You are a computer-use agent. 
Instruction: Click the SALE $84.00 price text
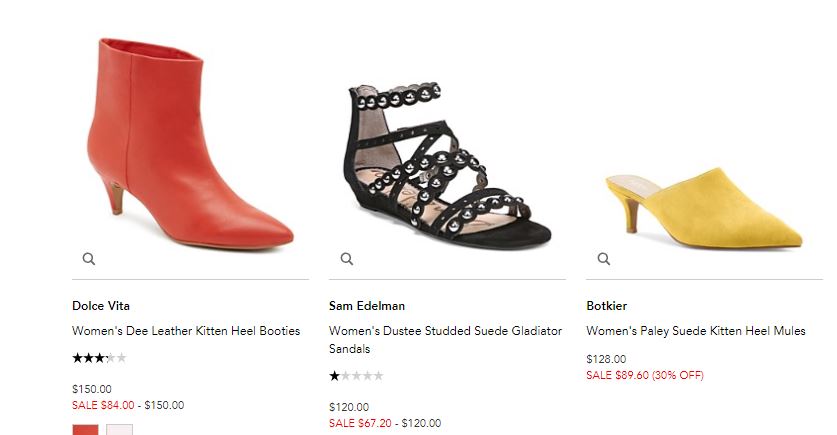(x=103, y=405)
